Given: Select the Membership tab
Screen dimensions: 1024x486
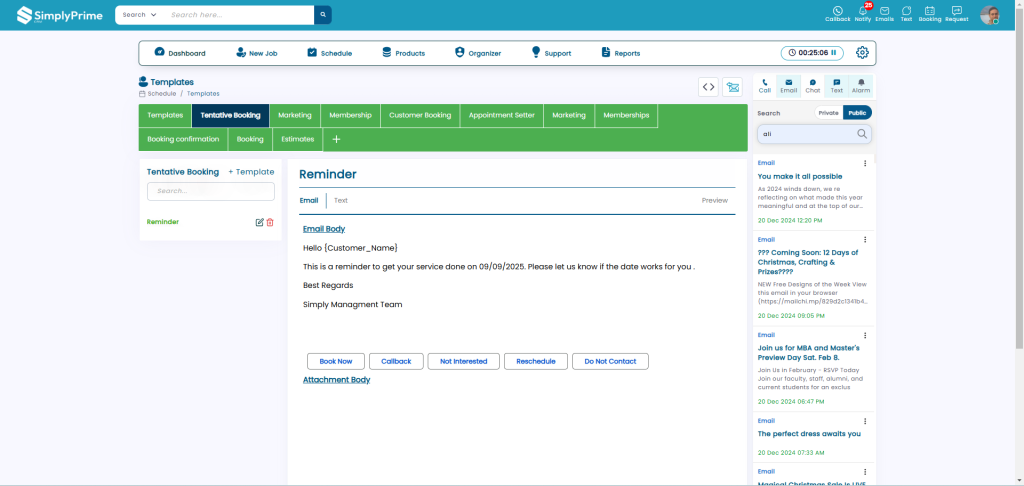Looking at the screenshot, I should pos(351,115).
